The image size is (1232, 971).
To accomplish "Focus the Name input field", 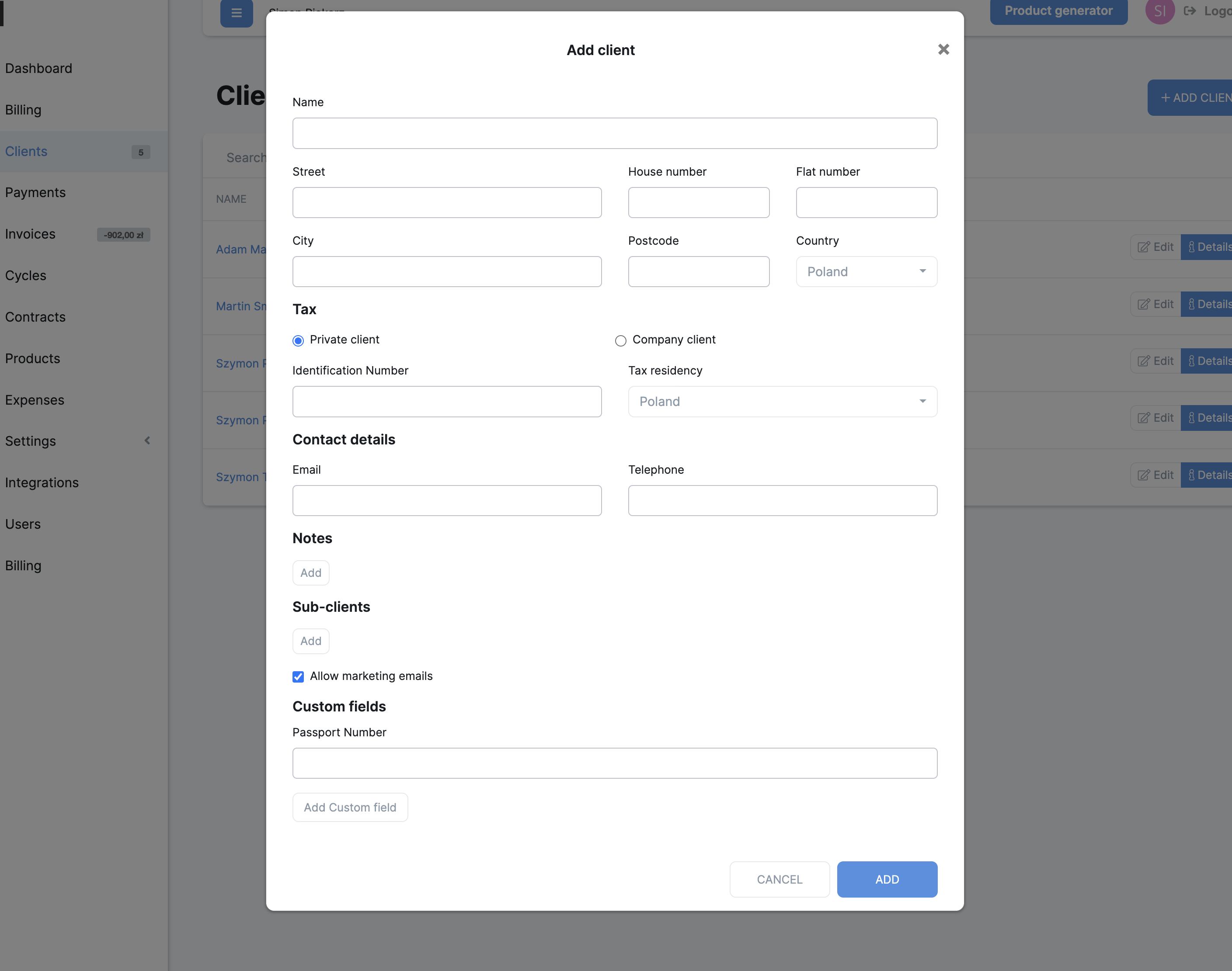I will (x=614, y=134).
